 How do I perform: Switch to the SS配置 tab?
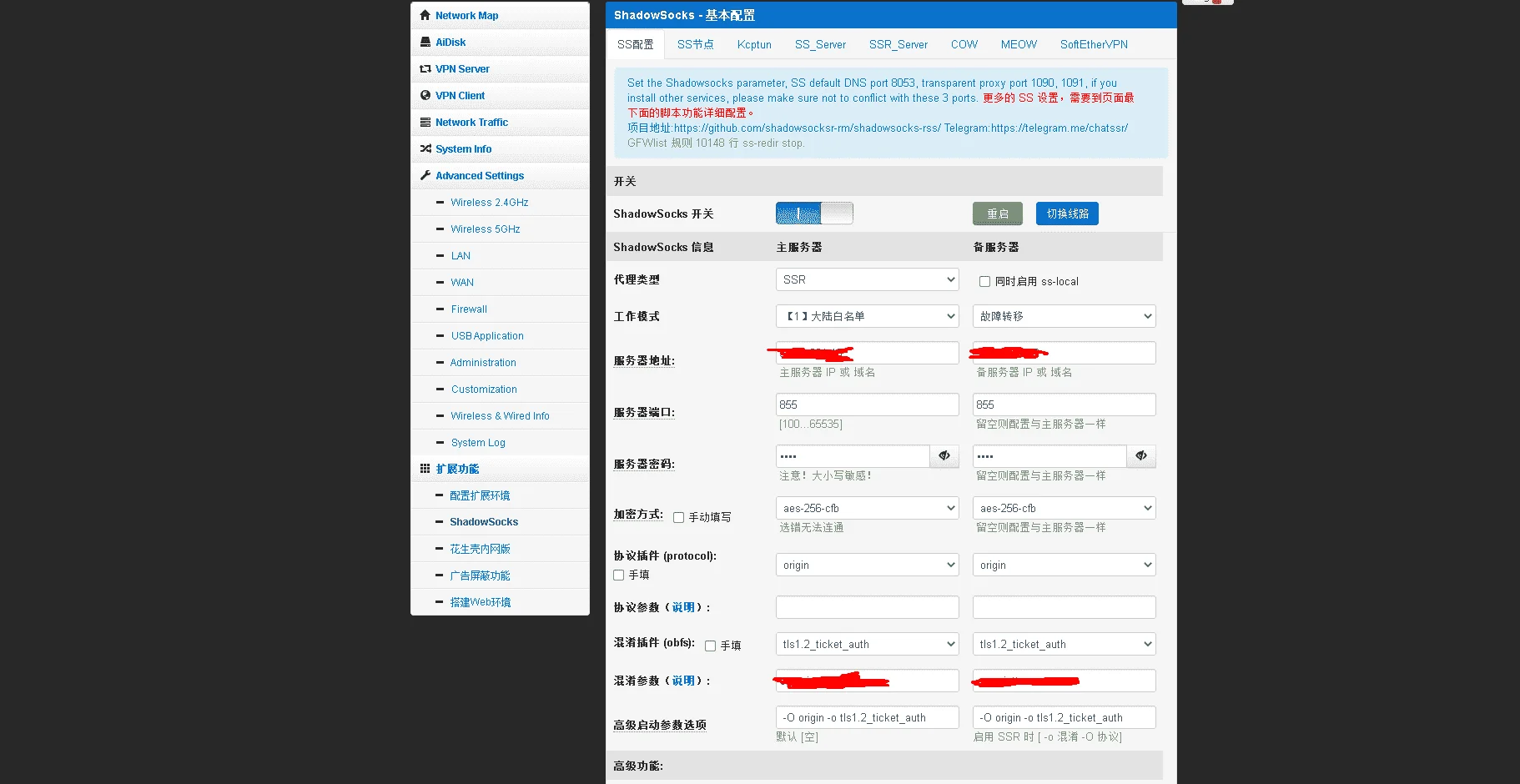636,44
